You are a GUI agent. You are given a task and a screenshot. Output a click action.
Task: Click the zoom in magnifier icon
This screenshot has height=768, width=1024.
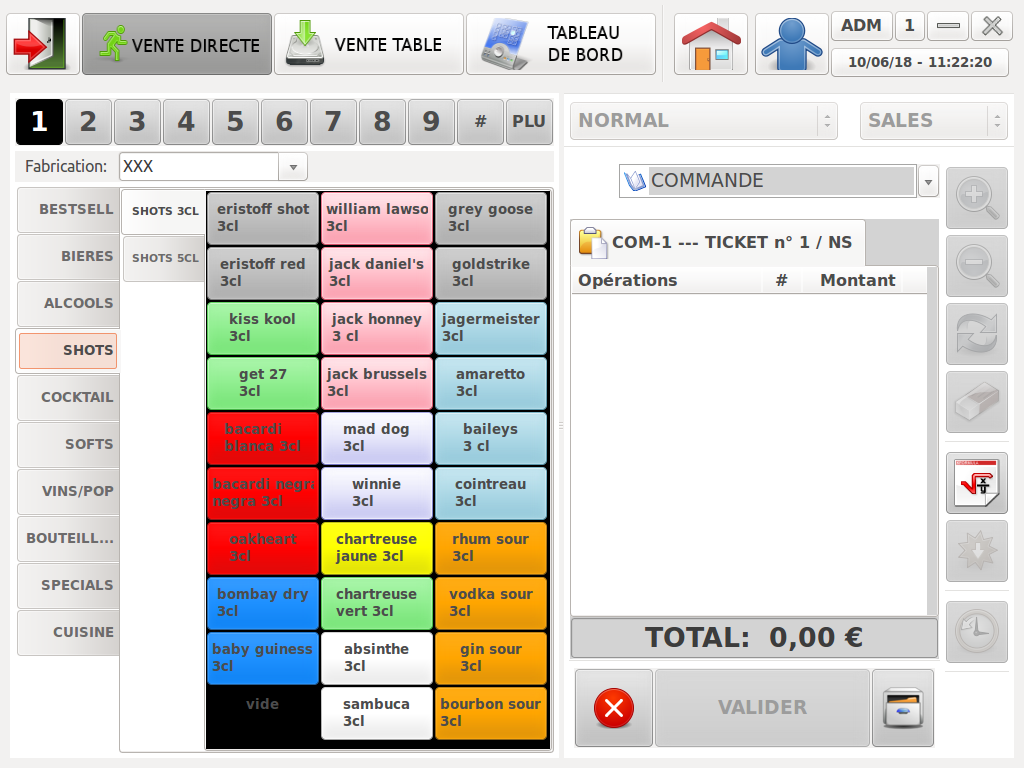coord(976,198)
